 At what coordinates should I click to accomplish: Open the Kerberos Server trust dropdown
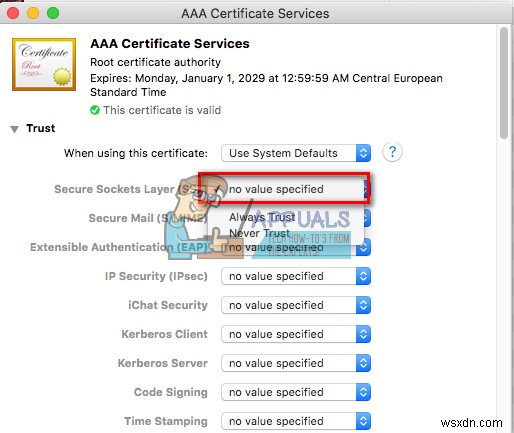tap(296, 363)
